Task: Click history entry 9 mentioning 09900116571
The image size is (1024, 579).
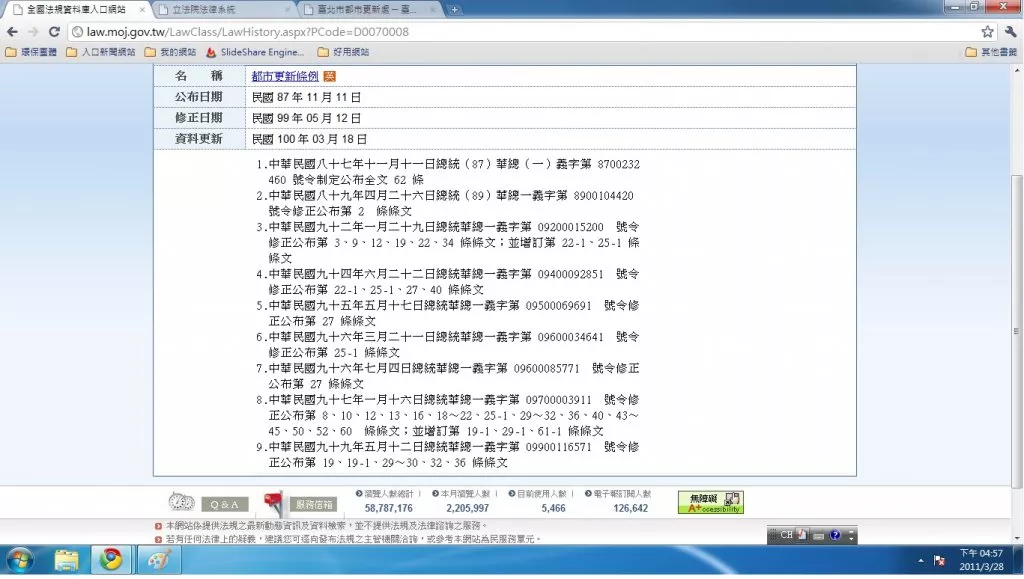Action: (448, 454)
